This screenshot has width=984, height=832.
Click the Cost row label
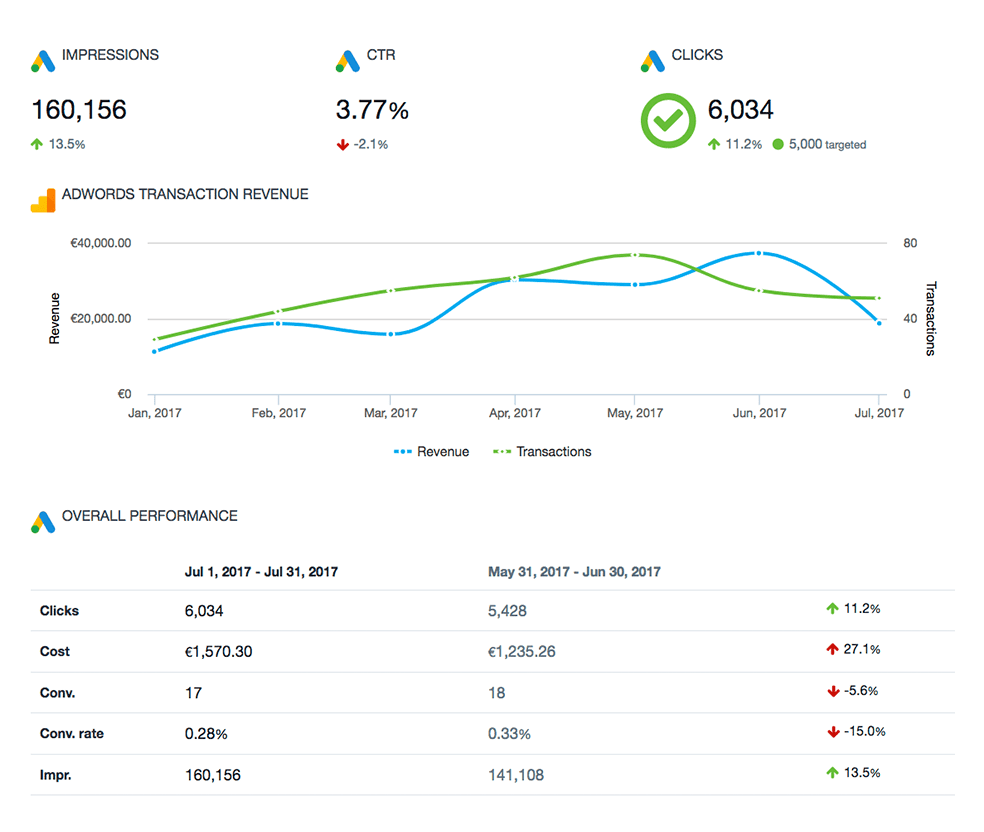tap(55, 651)
